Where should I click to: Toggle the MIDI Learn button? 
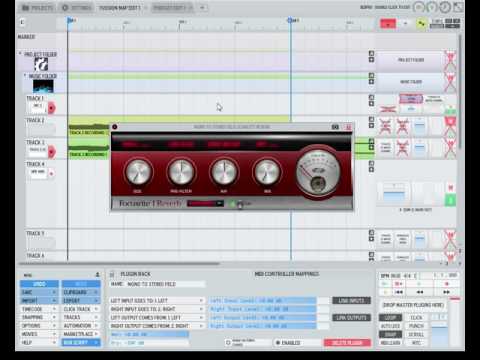click(x=390, y=342)
